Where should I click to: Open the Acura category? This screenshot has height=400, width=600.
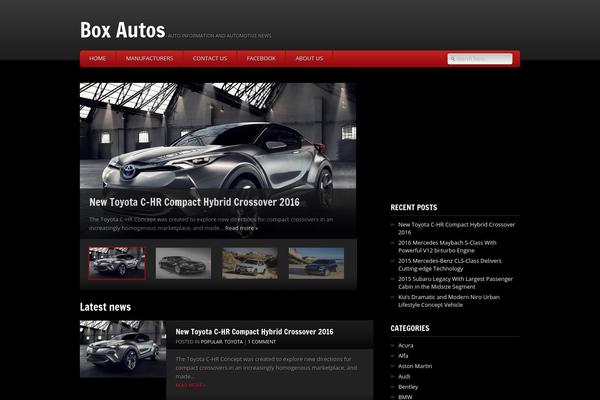click(x=406, y=345)
